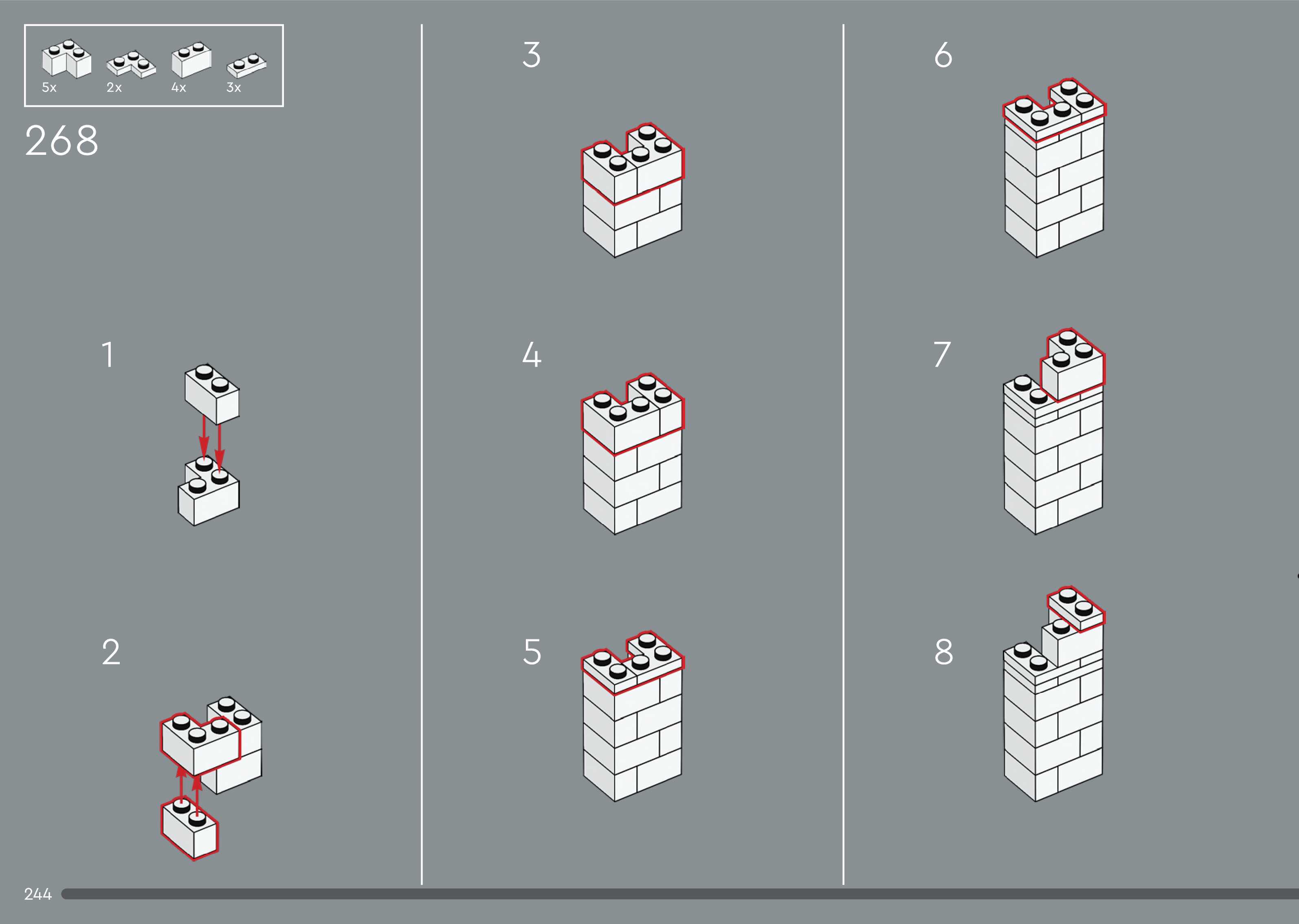
Task: Select the 1x2 plate labeled 3x
Action: coord(247,66)
